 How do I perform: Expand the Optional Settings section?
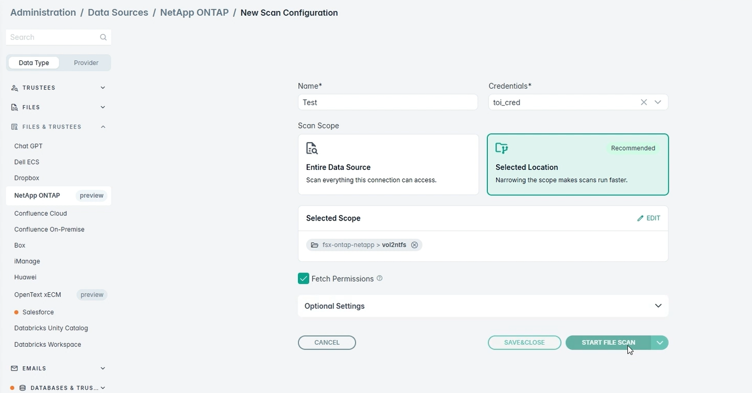[x=483, y=306]
